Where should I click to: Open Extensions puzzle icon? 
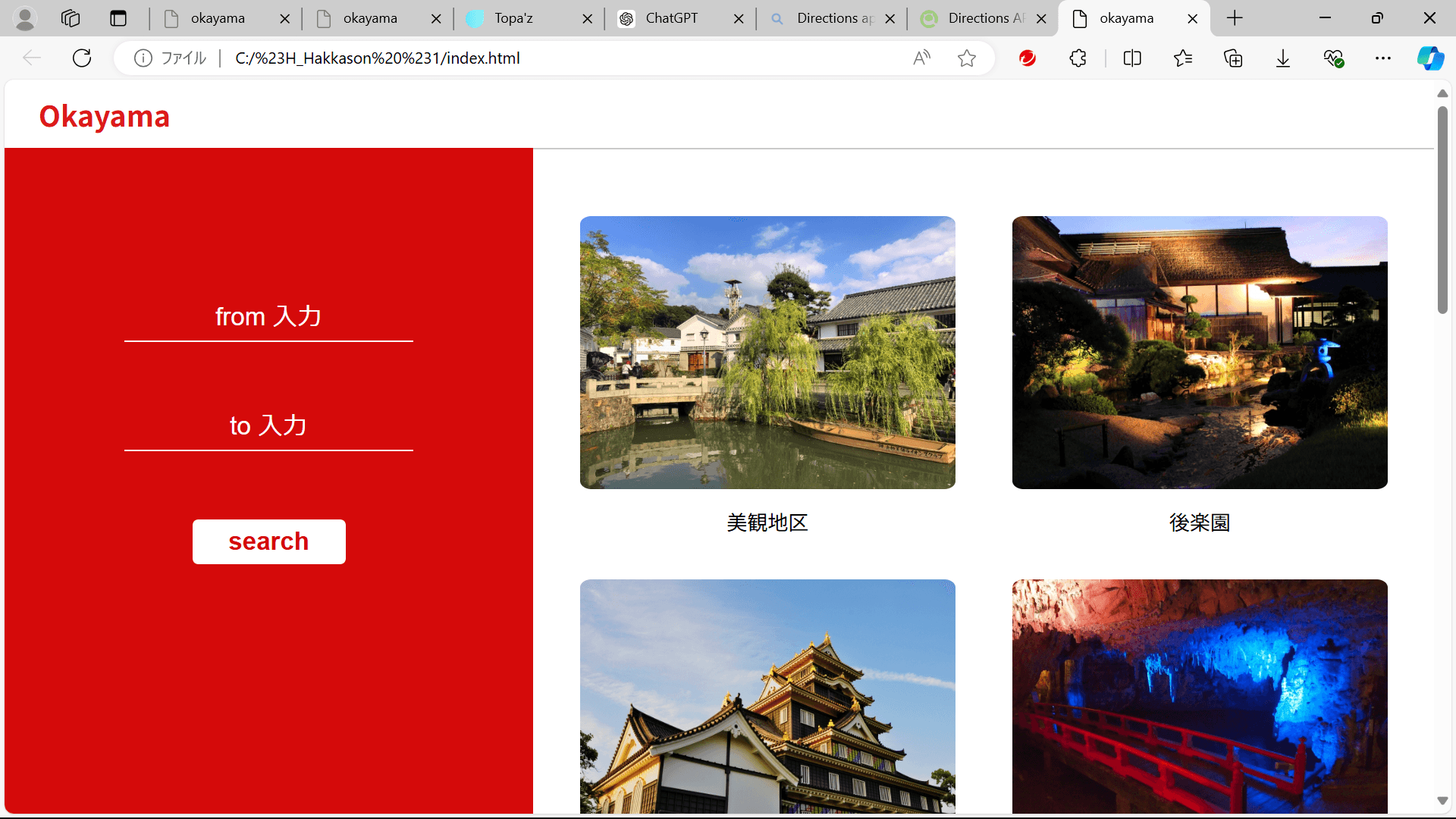pos(1078,58)
